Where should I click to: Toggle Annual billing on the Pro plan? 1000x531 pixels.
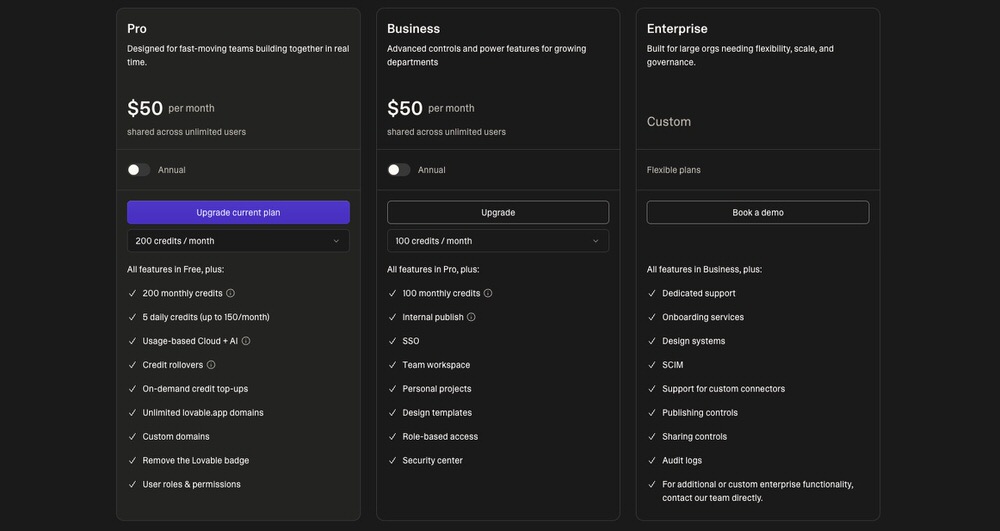[138, 170]
